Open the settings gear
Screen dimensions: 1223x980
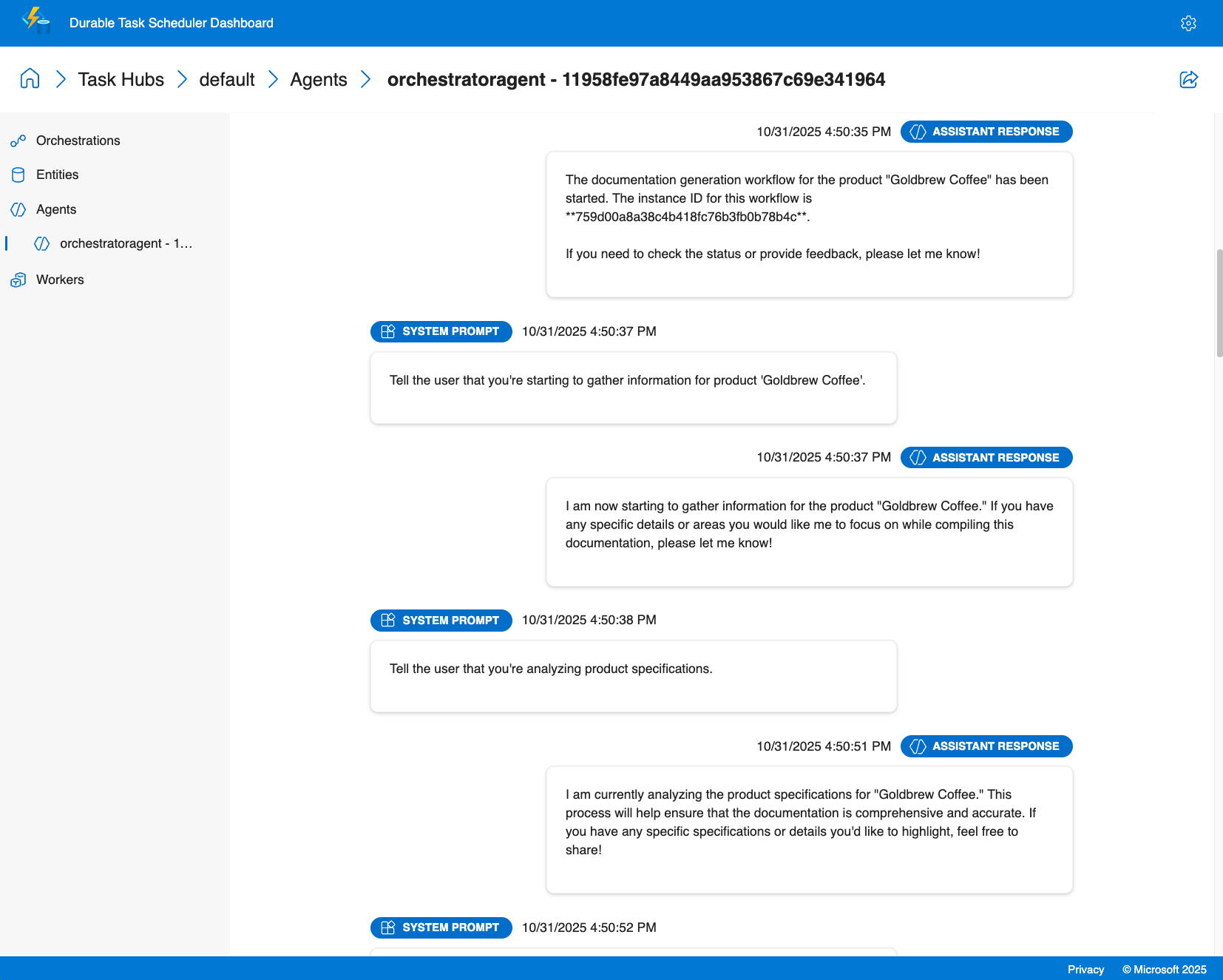tap(1188, 23)
